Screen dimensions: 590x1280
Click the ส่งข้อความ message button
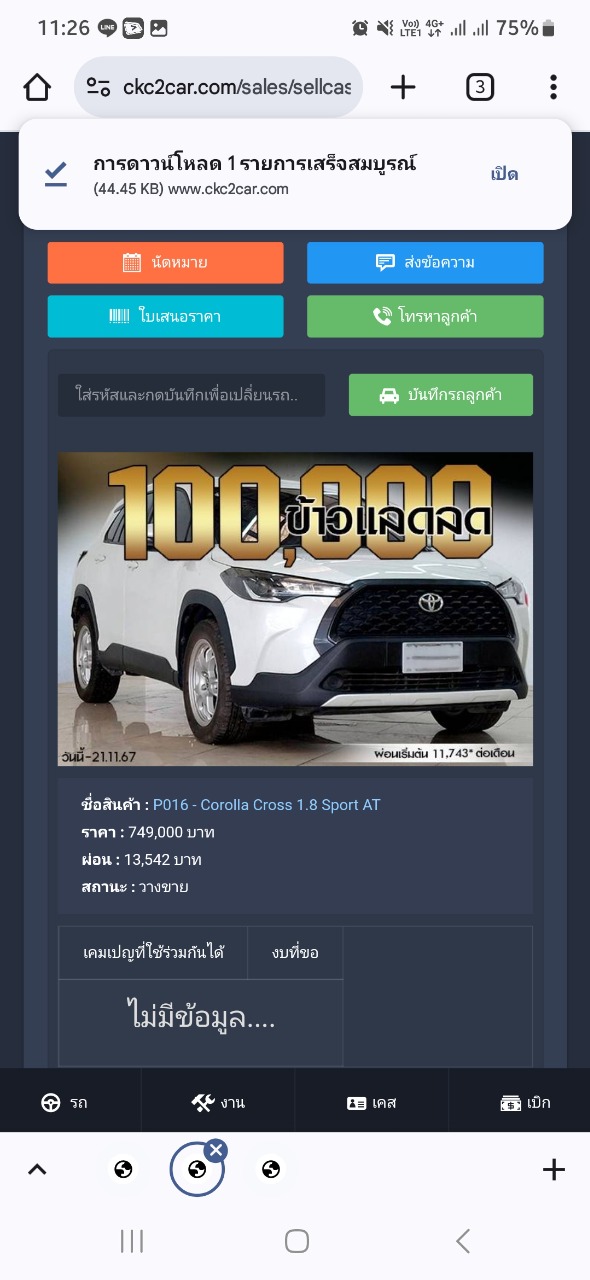pos(425,263)
